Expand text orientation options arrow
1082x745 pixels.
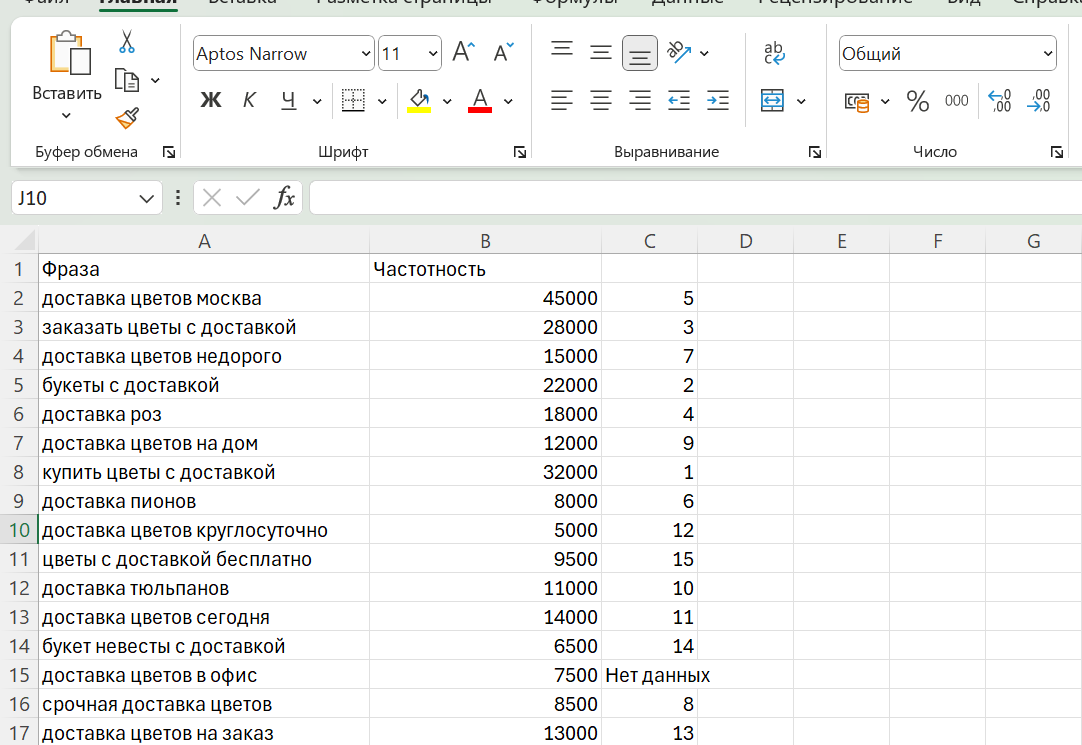(704, 53)
